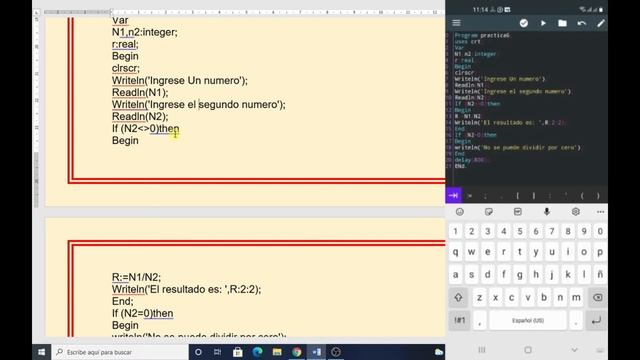The height and width of the screenshot is (360, 640).
Task: Insert an opening parenthesis from the symbol row
Action: [582, 196]
